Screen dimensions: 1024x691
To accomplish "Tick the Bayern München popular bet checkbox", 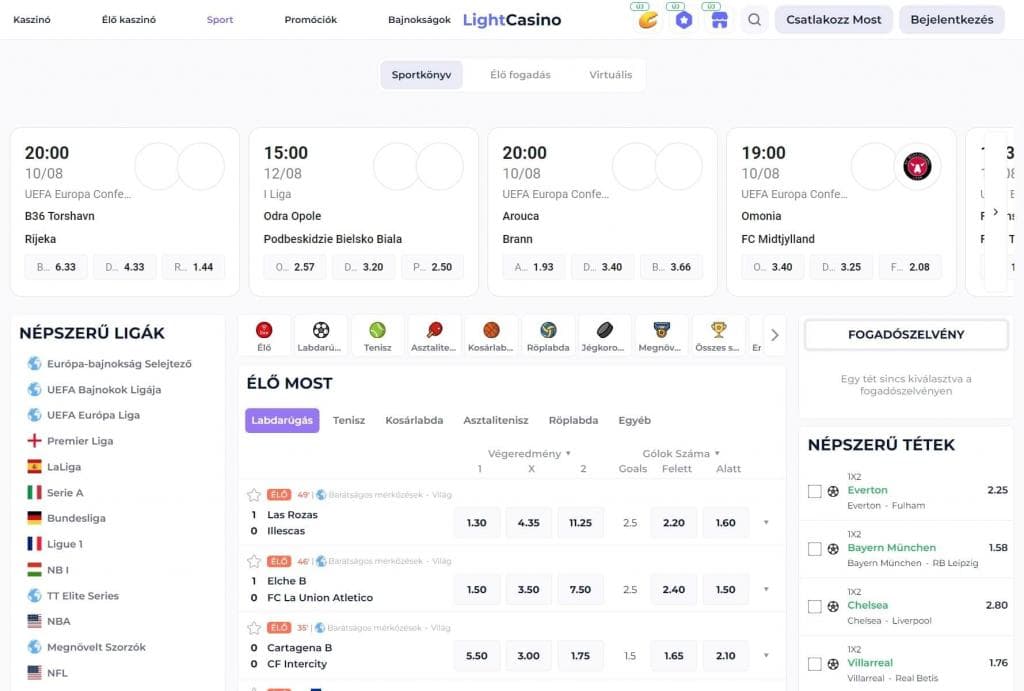I will [x=814, y=549].
